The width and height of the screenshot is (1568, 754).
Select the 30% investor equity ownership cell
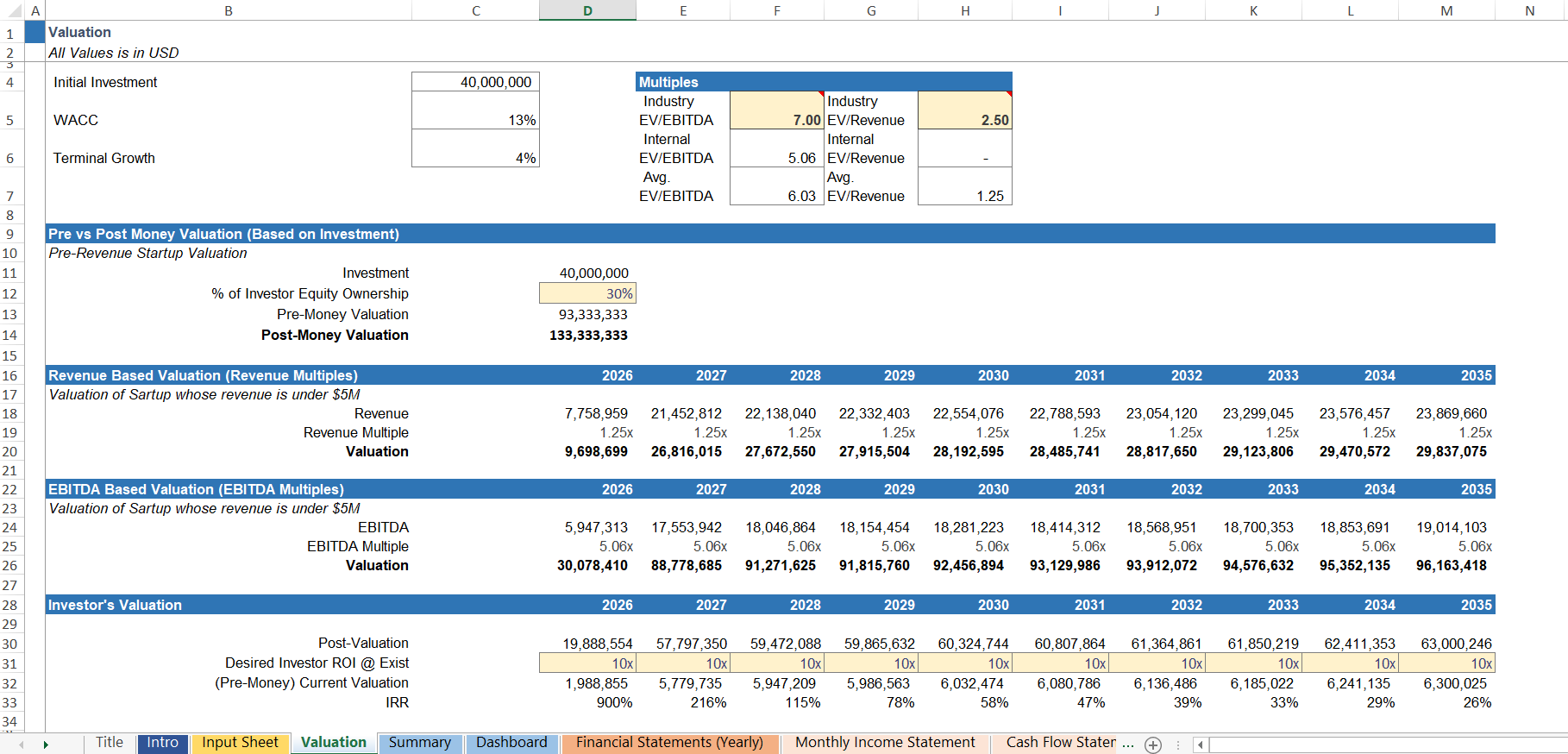[587, 294]
